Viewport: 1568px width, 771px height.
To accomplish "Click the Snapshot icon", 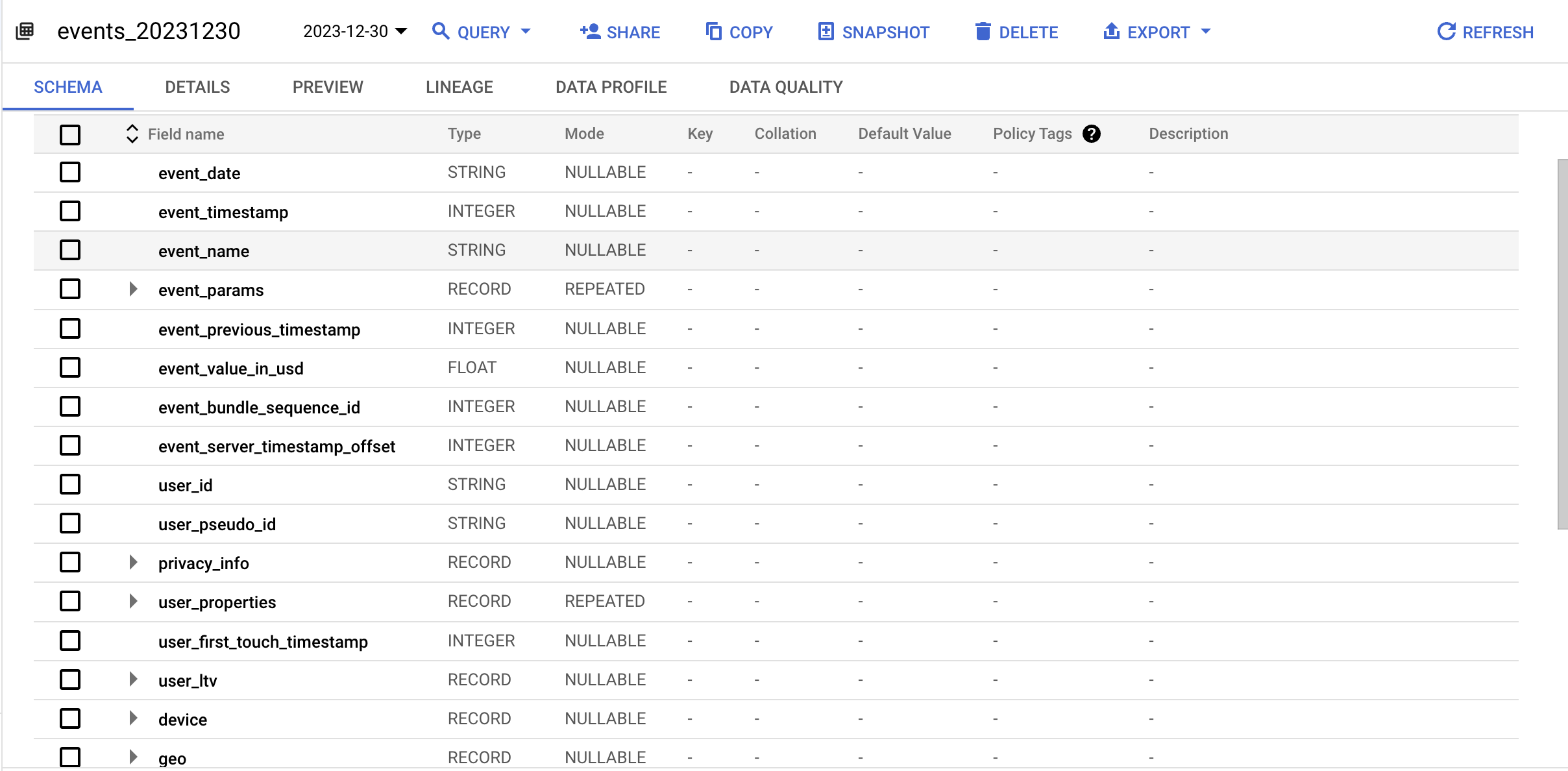I will point(826,31).
